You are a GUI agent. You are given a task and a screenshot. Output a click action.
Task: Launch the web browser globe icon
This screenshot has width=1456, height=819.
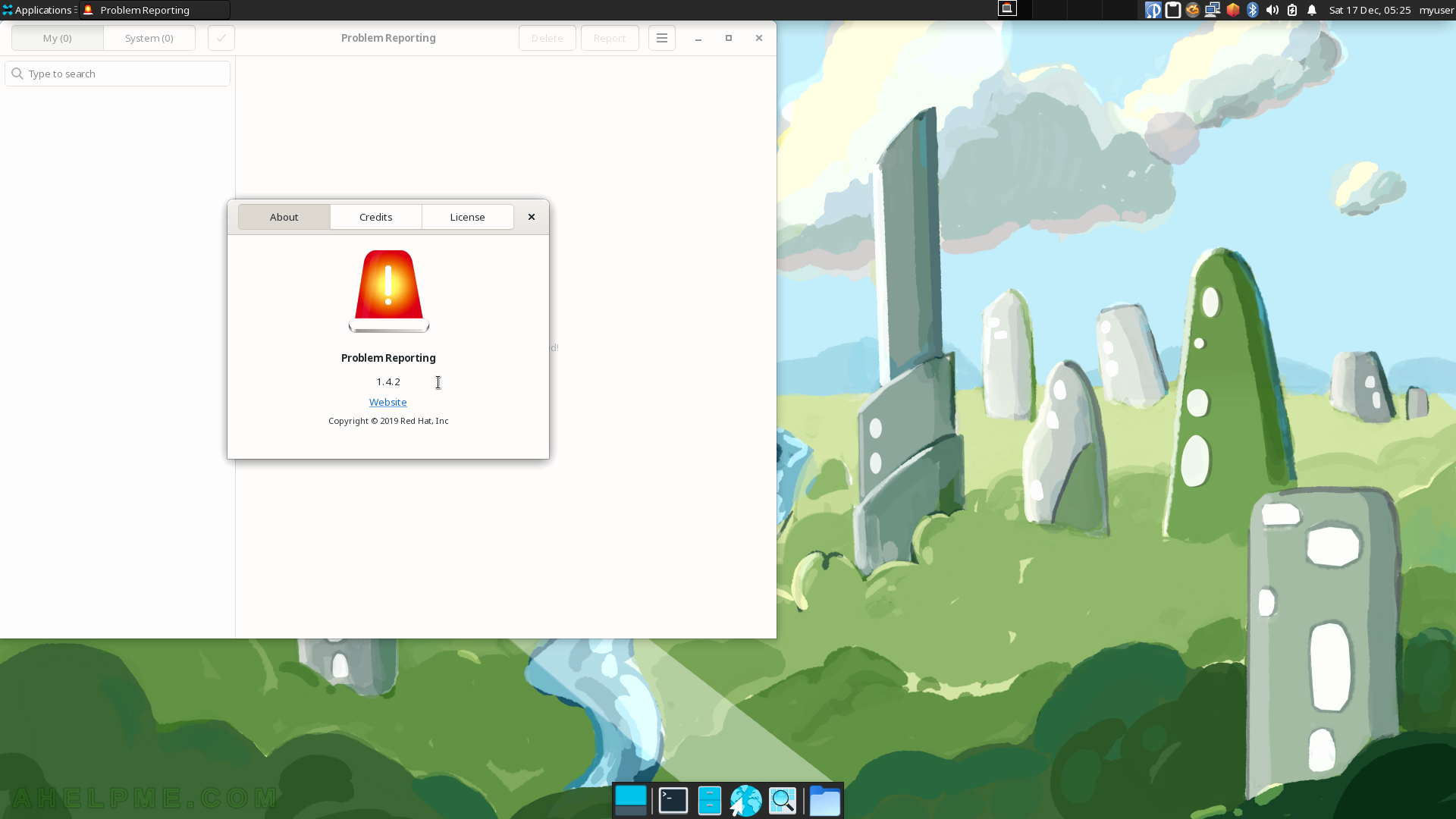tap(746, 801)
